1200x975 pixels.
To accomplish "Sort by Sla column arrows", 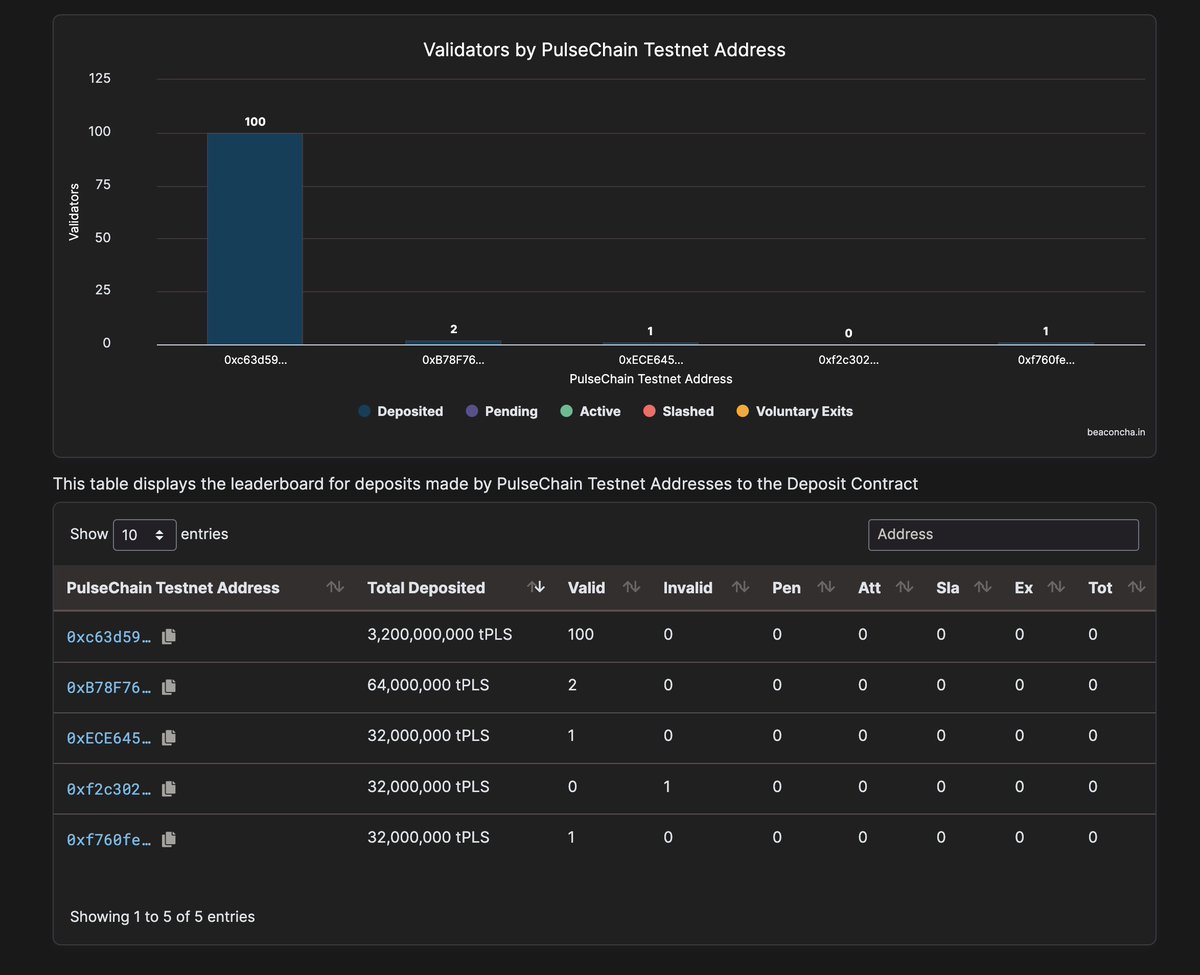I will (982, 587).
